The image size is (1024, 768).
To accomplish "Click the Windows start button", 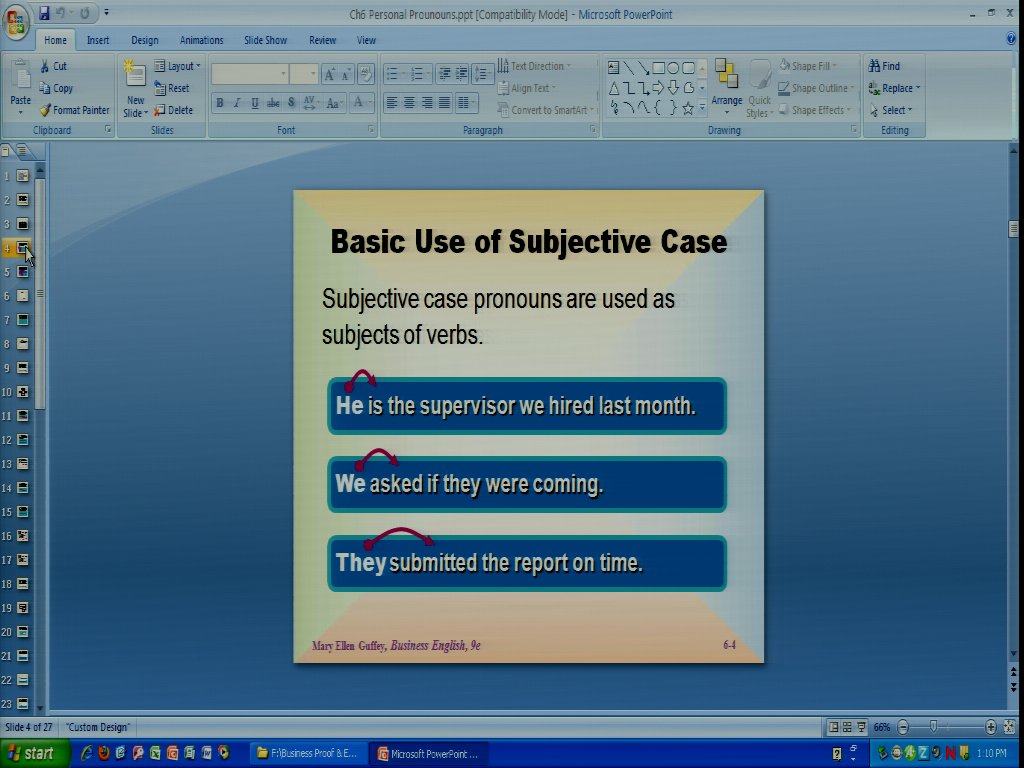I will pyautogui.click(x=34, y=753).
